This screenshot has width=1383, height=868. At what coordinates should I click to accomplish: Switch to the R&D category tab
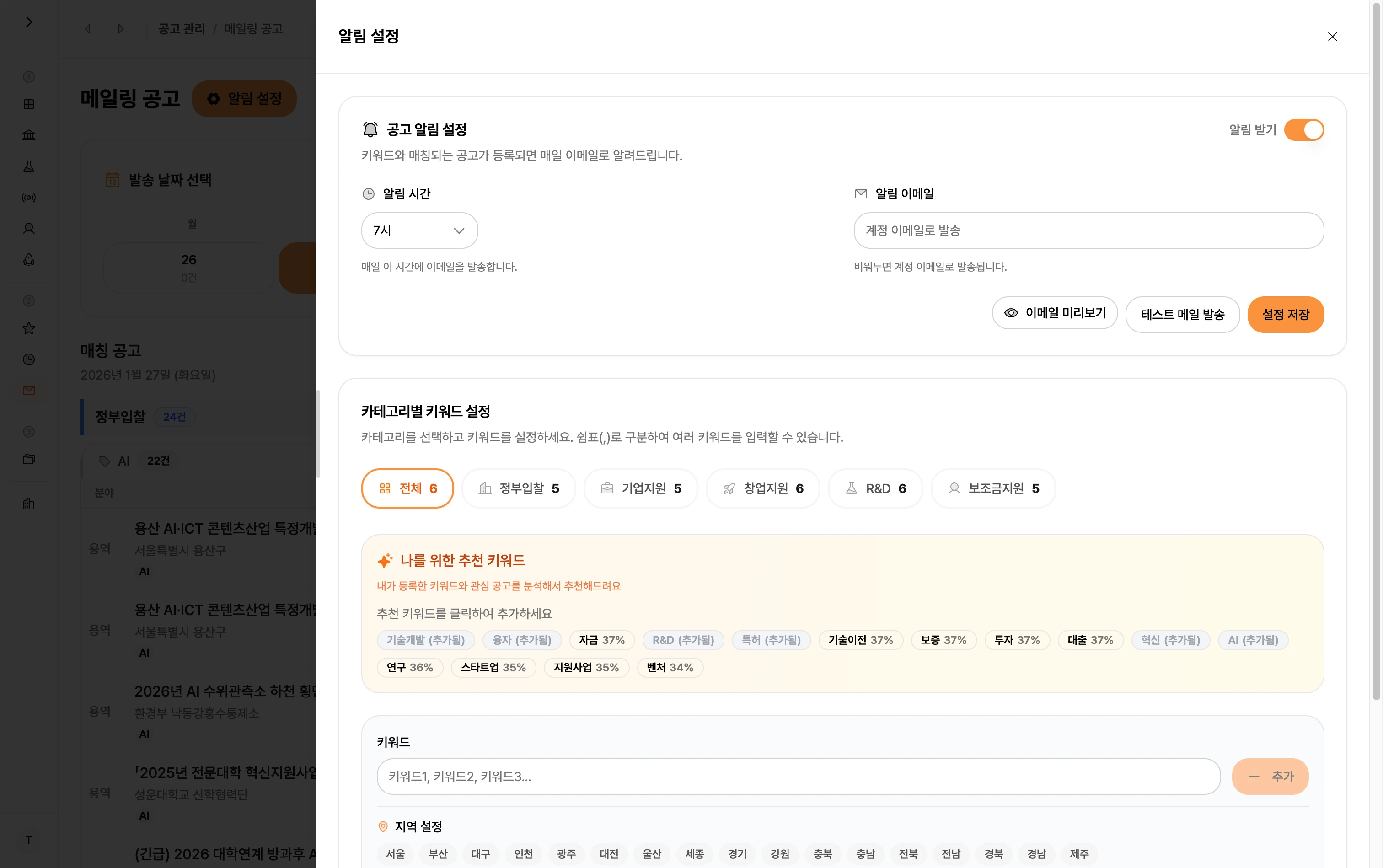point(875,488)
